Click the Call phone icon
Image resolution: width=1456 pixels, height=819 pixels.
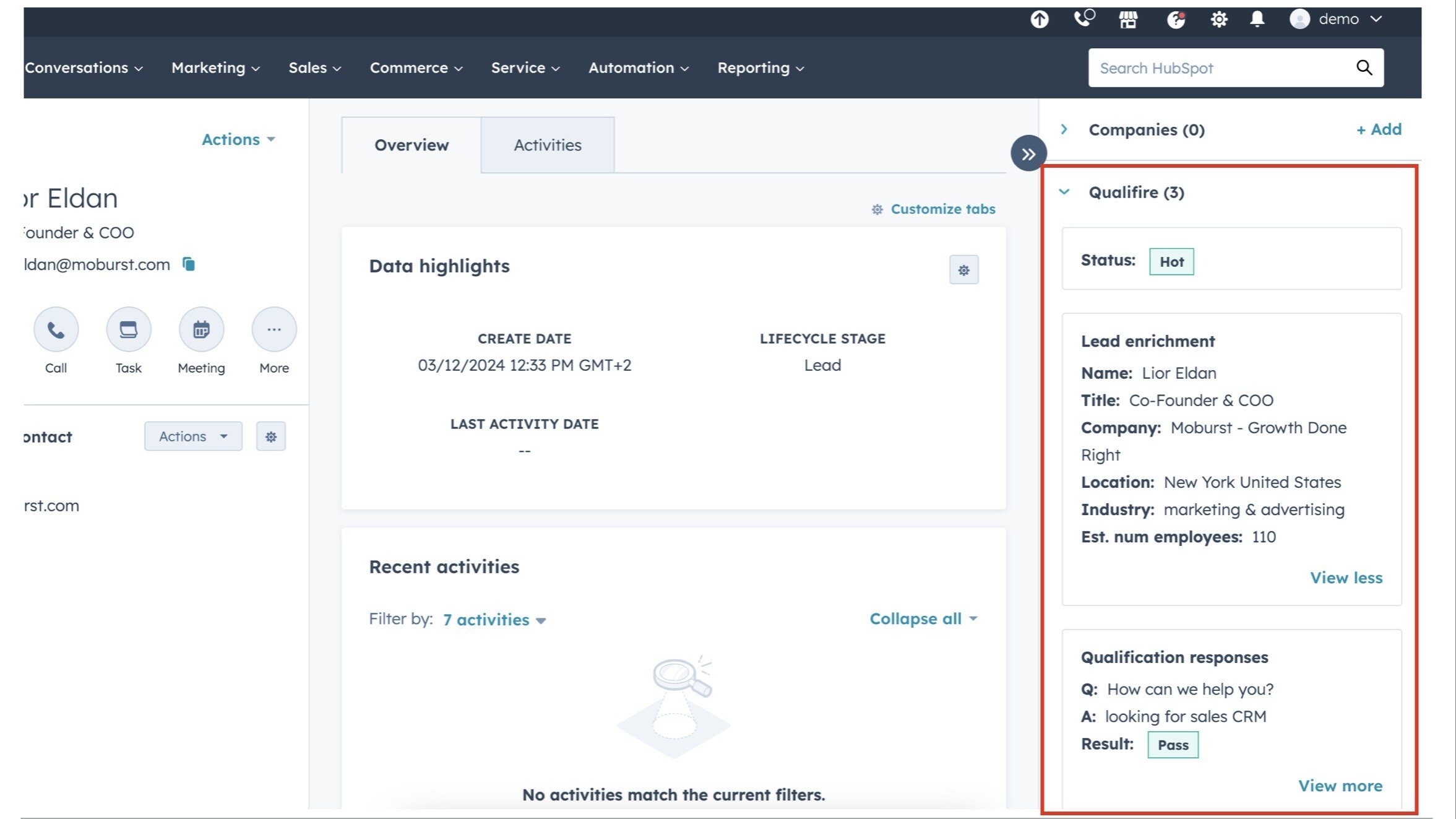point(56,330)
